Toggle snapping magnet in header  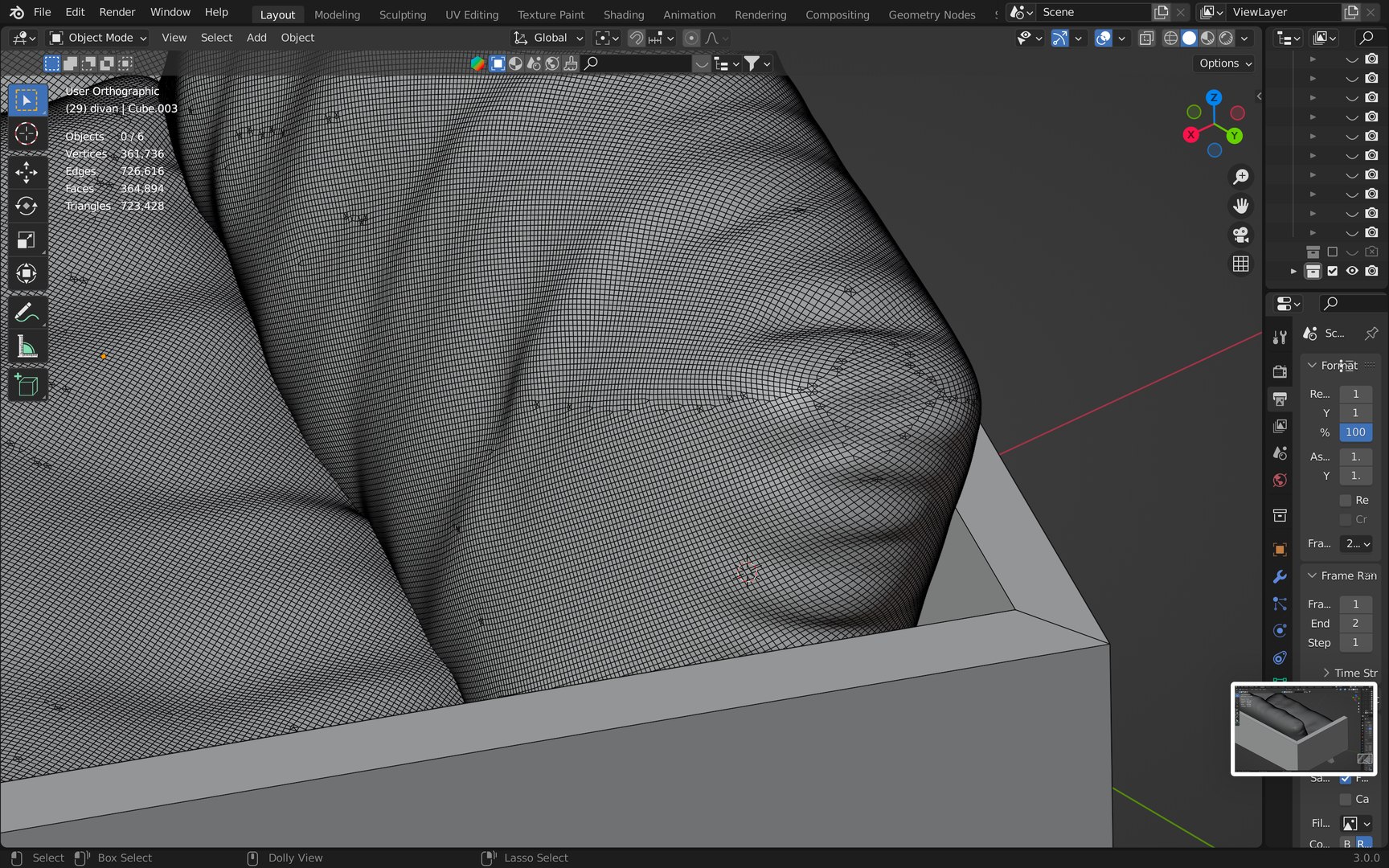(636, 38)
